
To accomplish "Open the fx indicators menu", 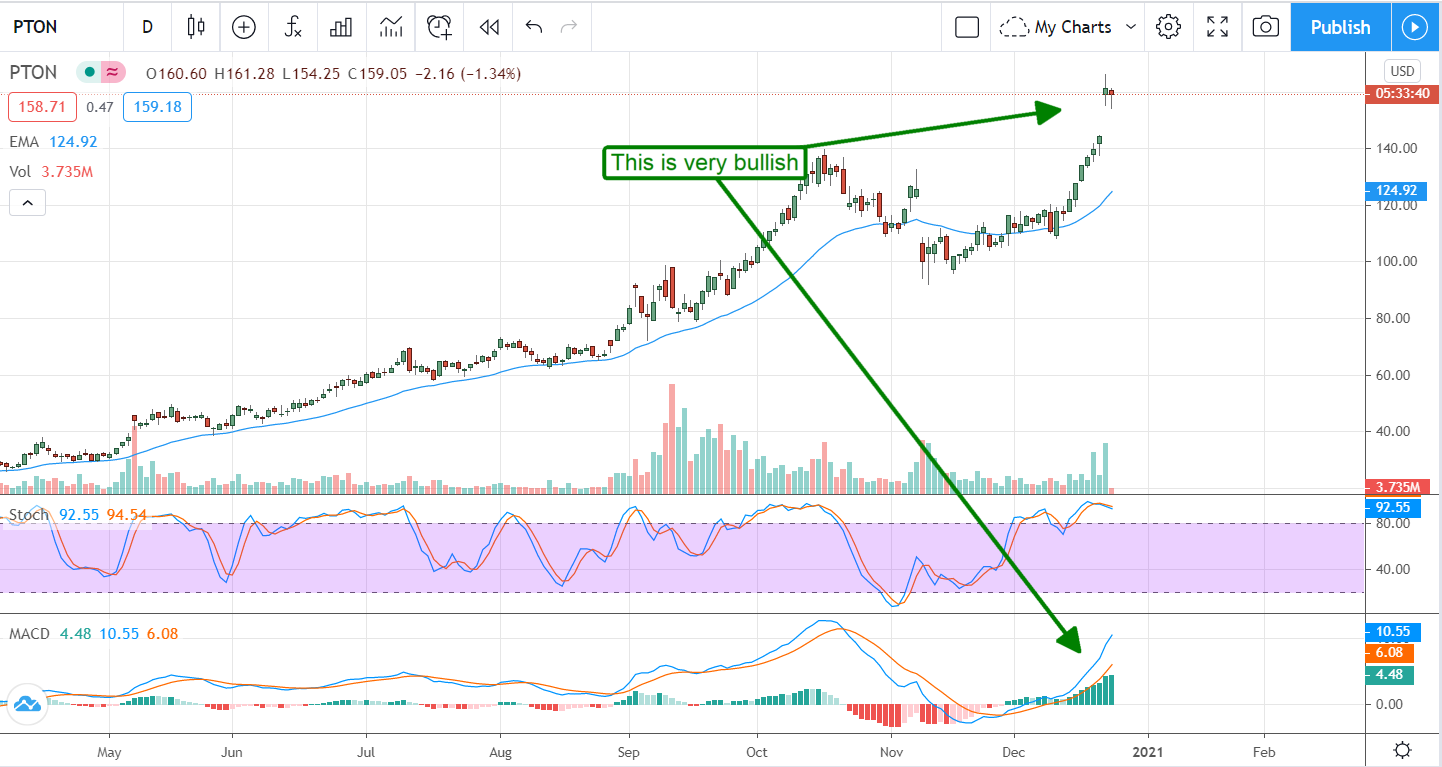I will [293, 27].
